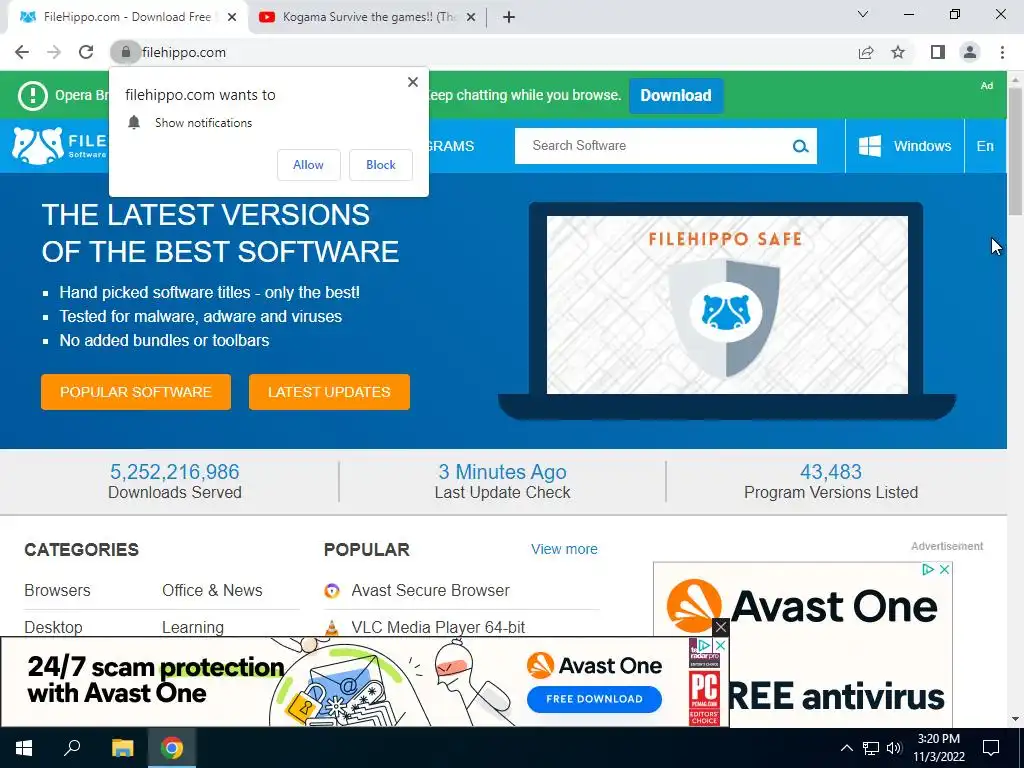Screen dimensions: 1024x768
Task: Switch to the FileHippo.com tab
Action: coord(127,17)
